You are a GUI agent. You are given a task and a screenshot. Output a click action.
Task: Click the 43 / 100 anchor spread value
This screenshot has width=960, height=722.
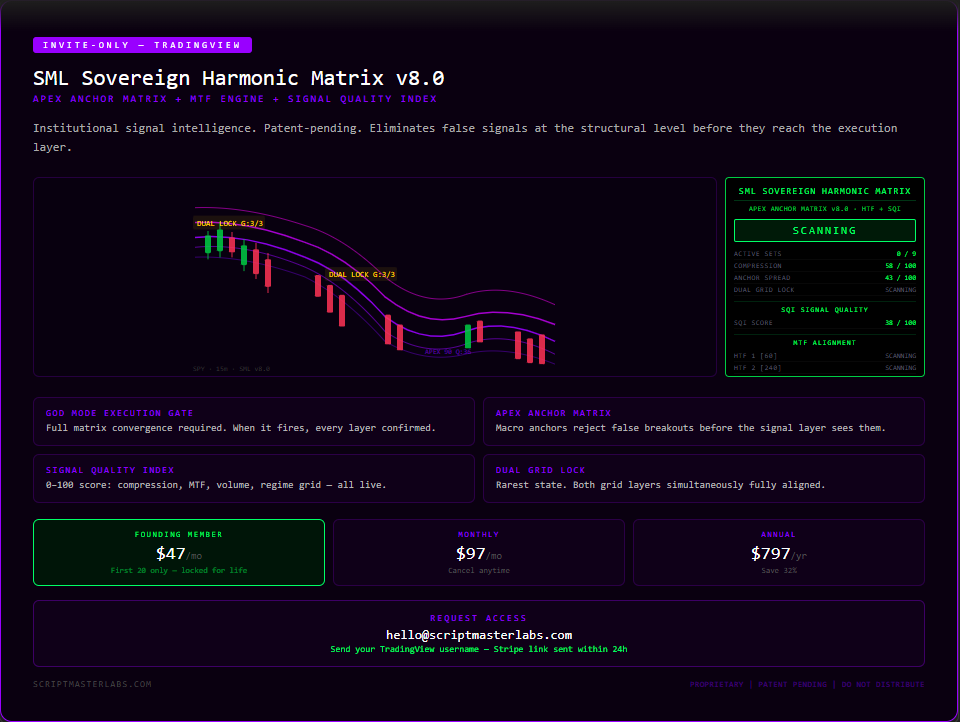[x=901, y=277]
